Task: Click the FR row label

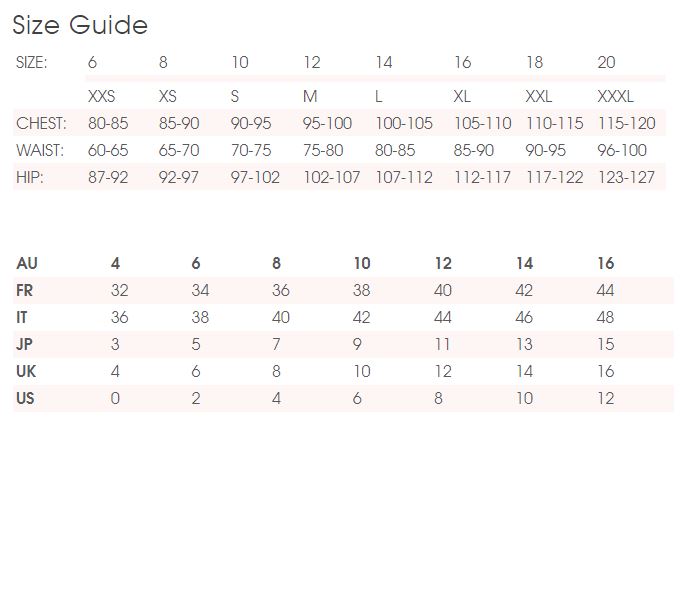Action: click(x=25, y=291)
